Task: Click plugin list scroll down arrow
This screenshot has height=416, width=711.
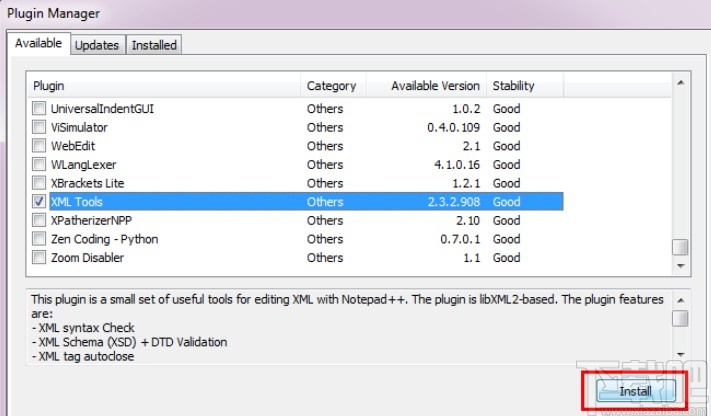Action: [680, 266]
